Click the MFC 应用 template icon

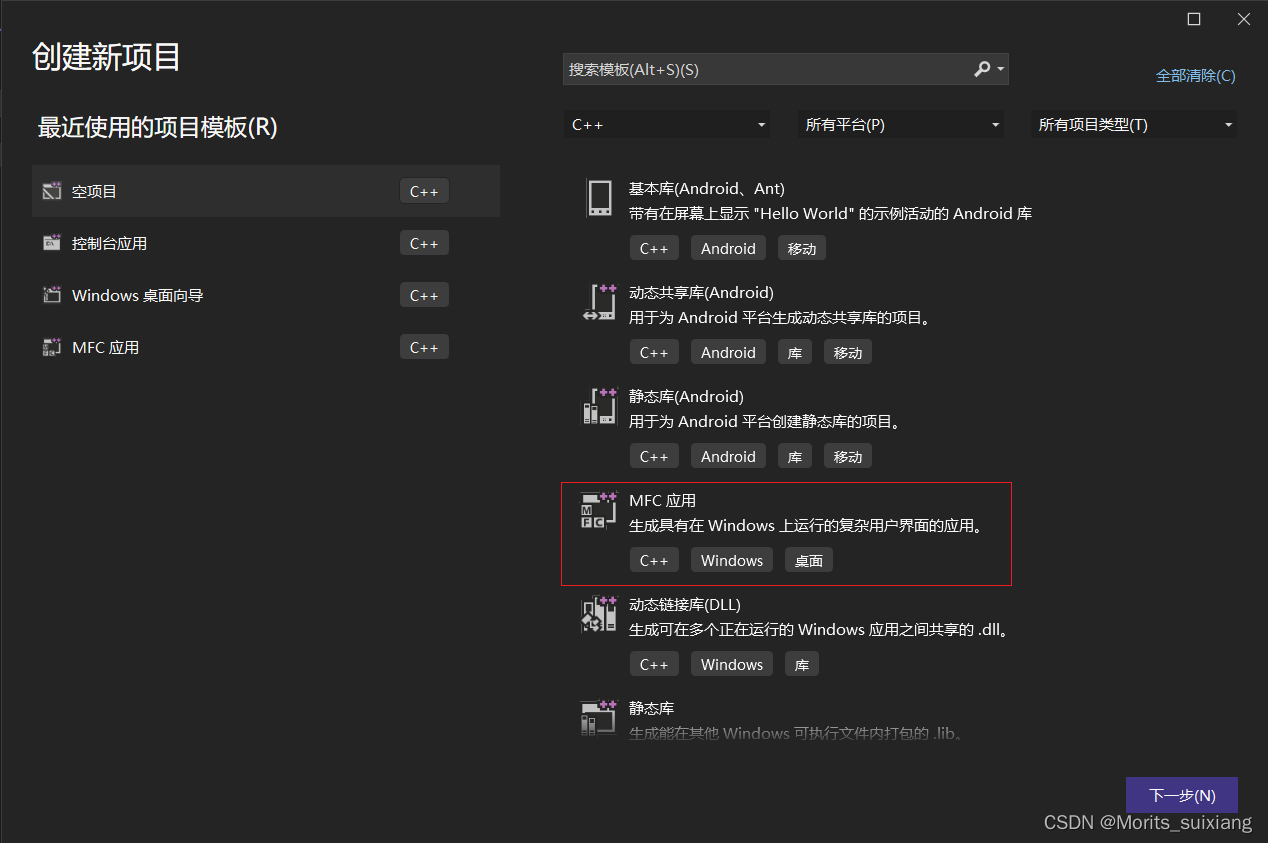click(599, 510)
